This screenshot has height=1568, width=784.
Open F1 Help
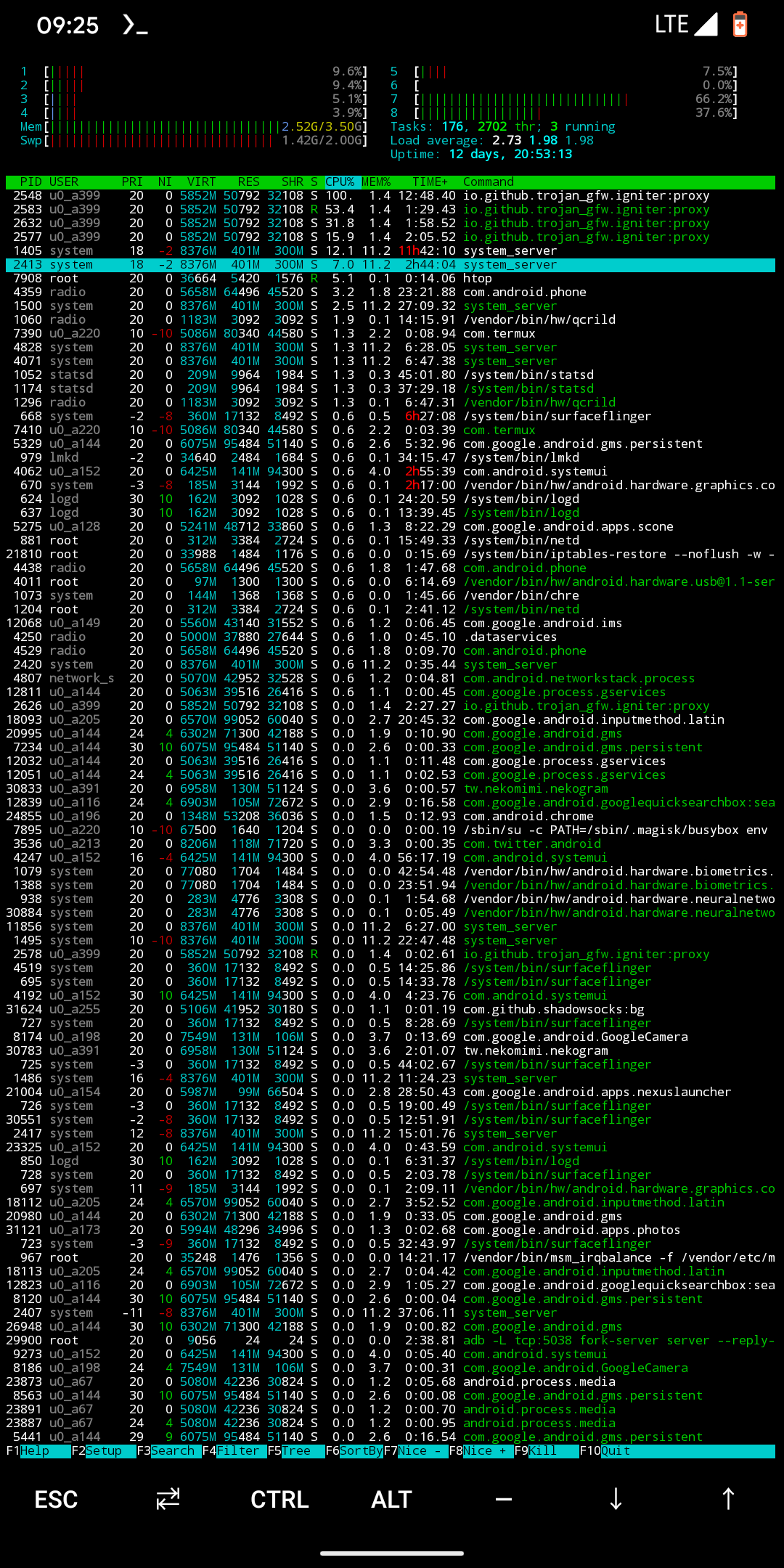pos(38,1451)
